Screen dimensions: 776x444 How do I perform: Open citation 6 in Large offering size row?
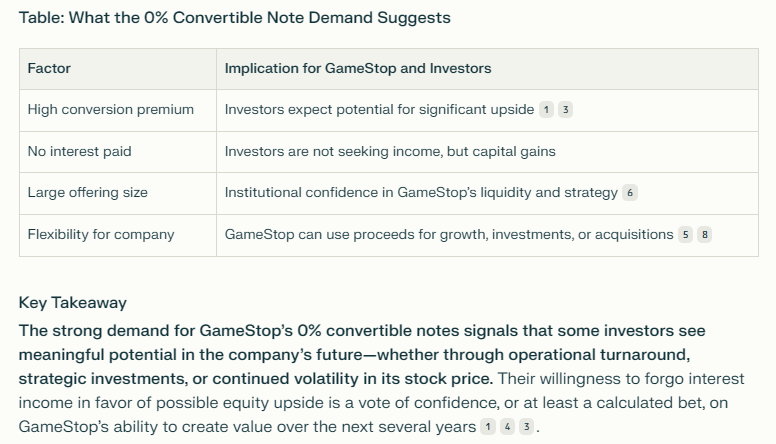pyautogui.click(x=630, y=193)
